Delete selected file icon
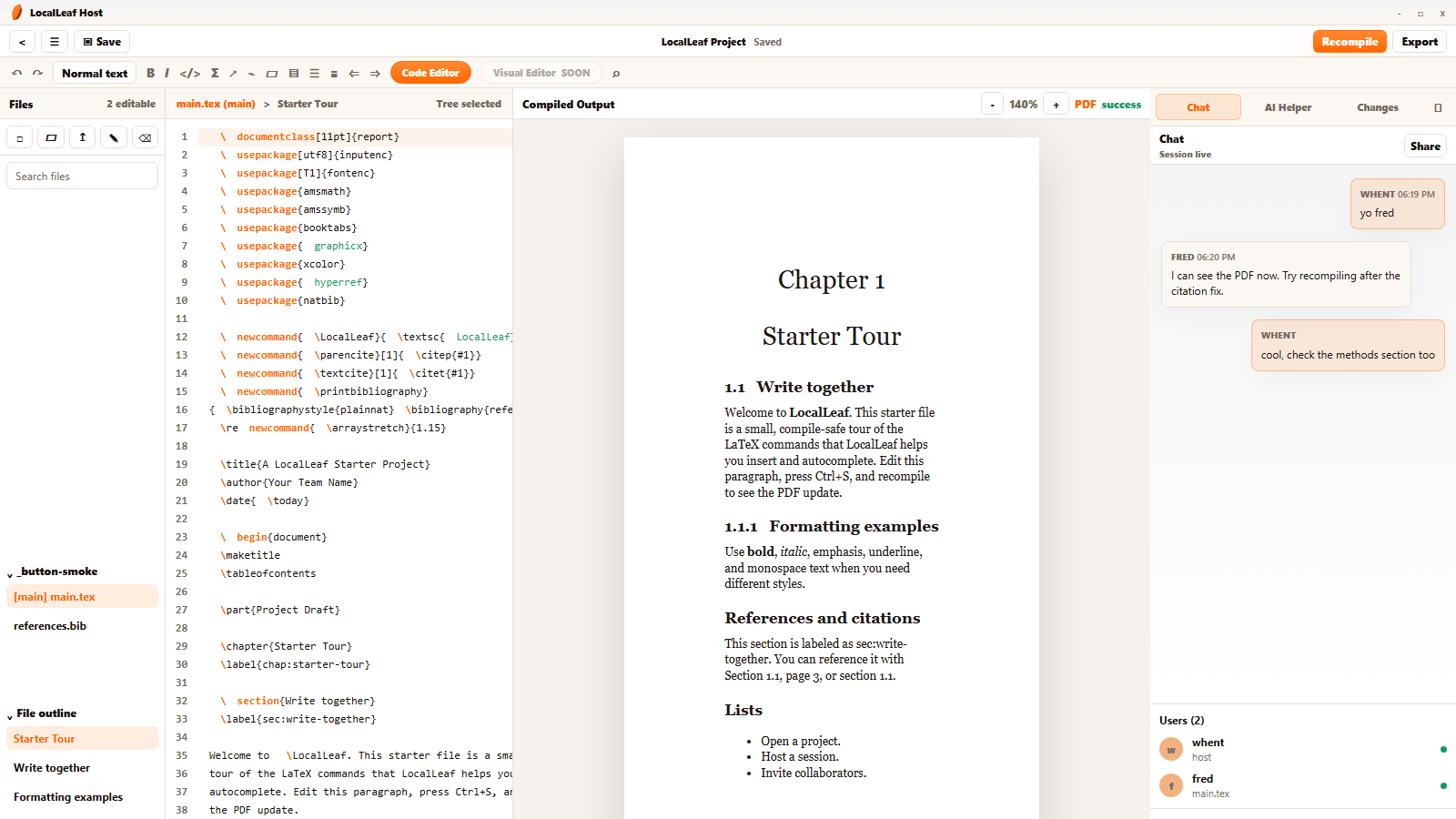Image resolution: width=1456 pixels, height=819 pixels. pos(145,137)
